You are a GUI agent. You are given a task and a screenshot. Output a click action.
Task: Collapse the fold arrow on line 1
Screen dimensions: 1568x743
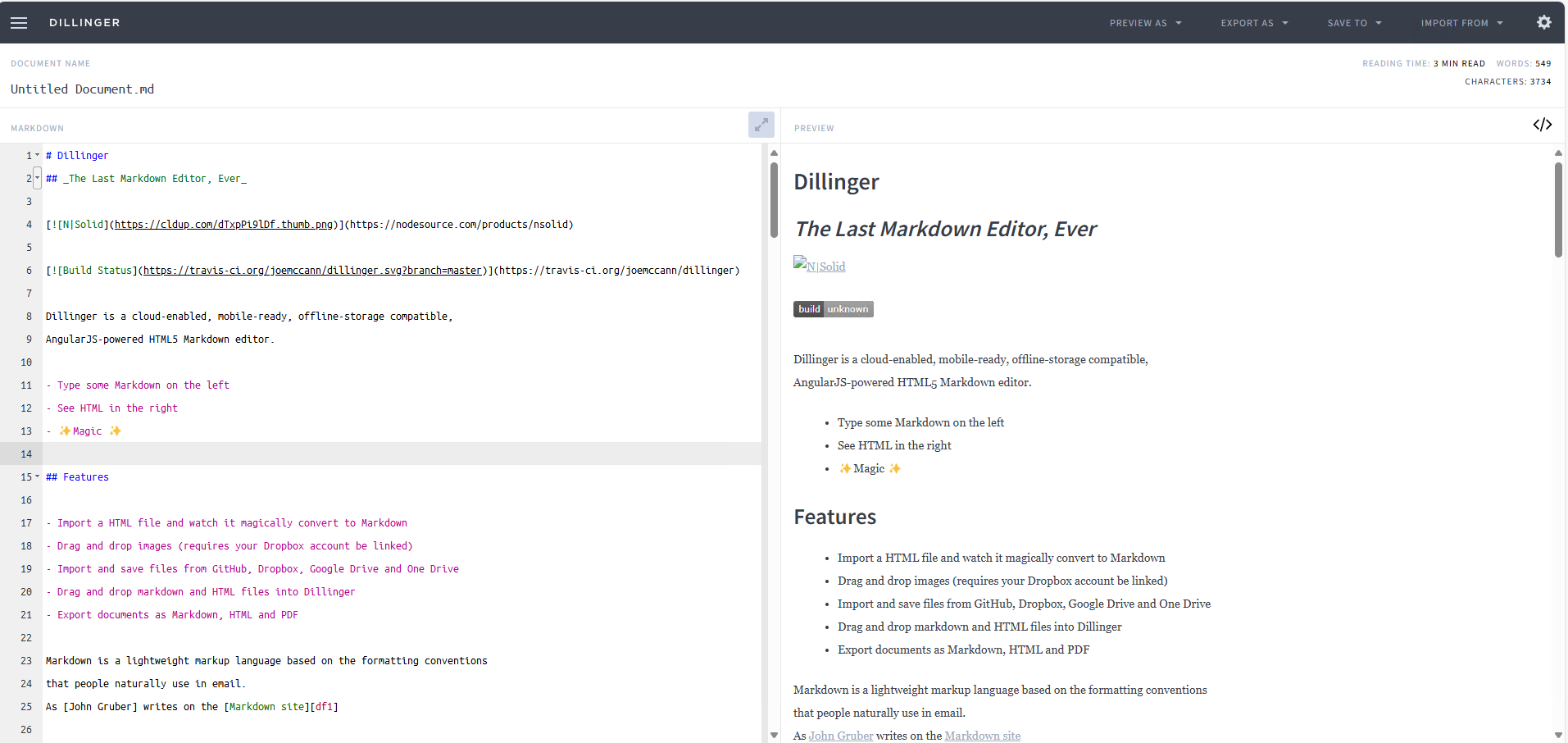(x=37, y=155)
